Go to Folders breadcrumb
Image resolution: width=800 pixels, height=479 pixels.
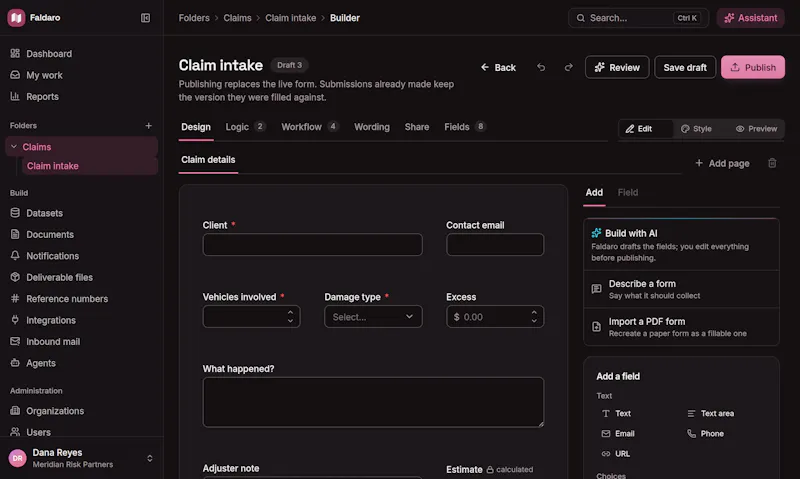click(x=194, y=18)
